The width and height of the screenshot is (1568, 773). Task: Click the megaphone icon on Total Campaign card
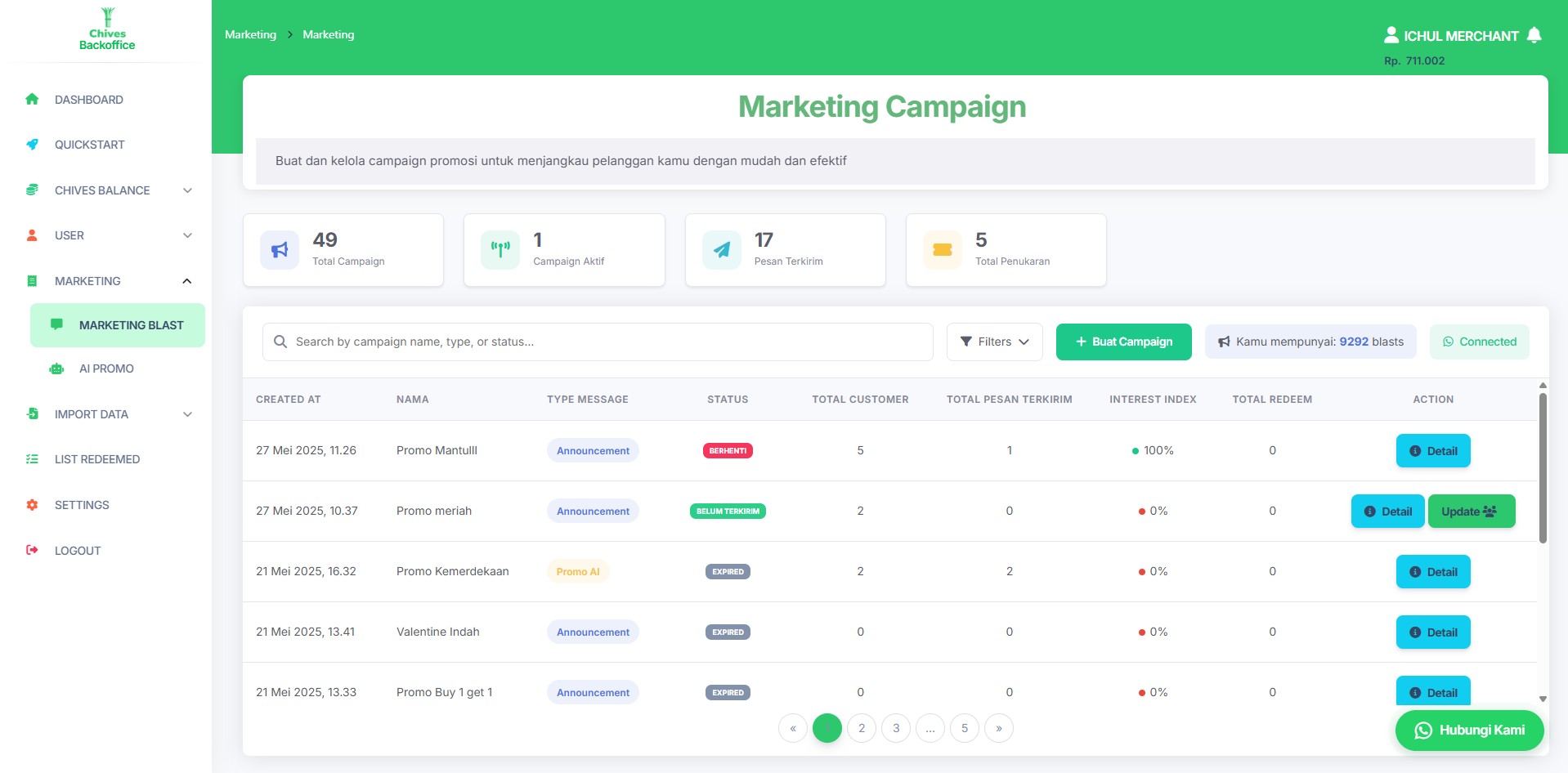tap(279, 249)
